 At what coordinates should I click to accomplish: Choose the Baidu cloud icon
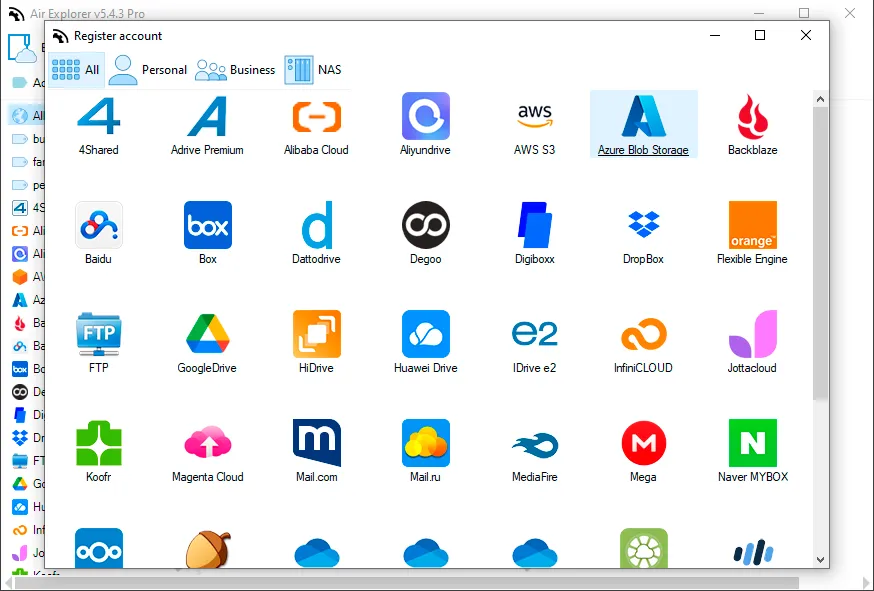tap(99, 225)
